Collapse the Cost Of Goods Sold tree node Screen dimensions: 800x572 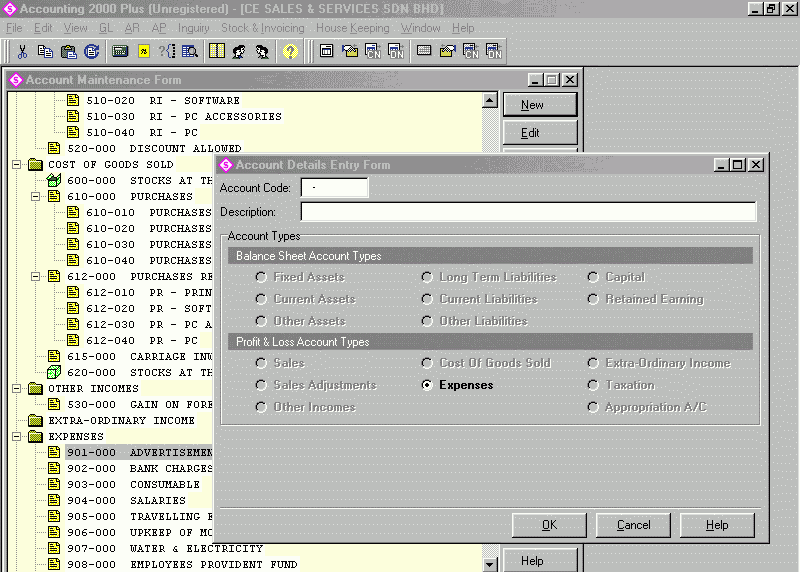pos(17,164)
